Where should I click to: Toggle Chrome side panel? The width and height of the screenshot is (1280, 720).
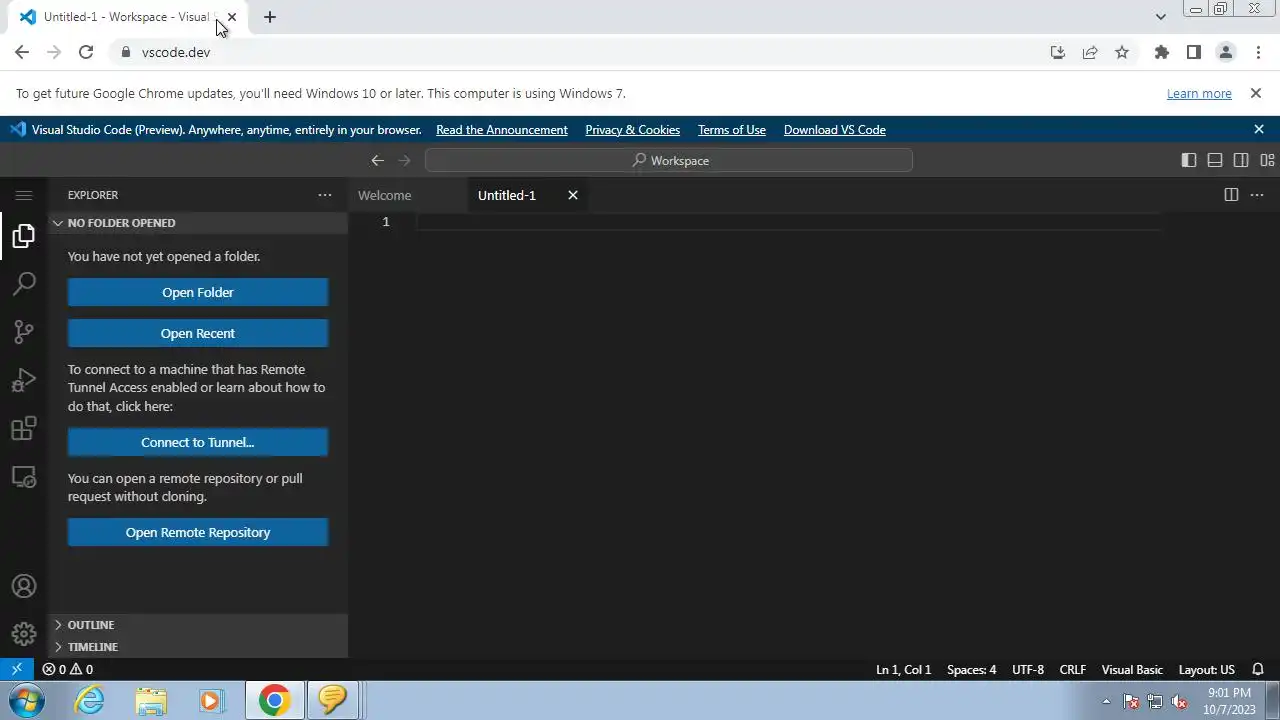point(1193,52)
